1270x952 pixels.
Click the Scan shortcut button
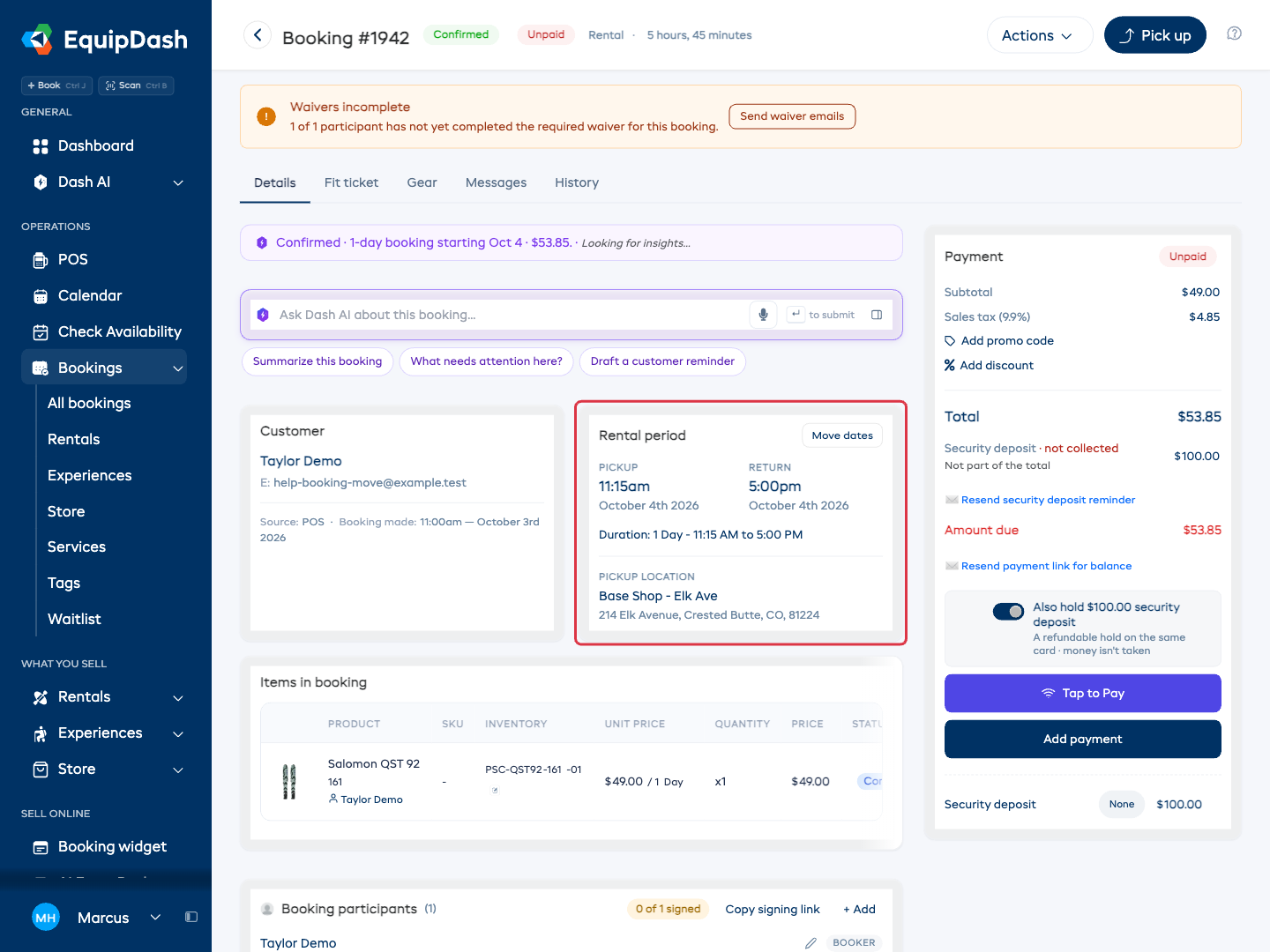[x=136, y=86]
